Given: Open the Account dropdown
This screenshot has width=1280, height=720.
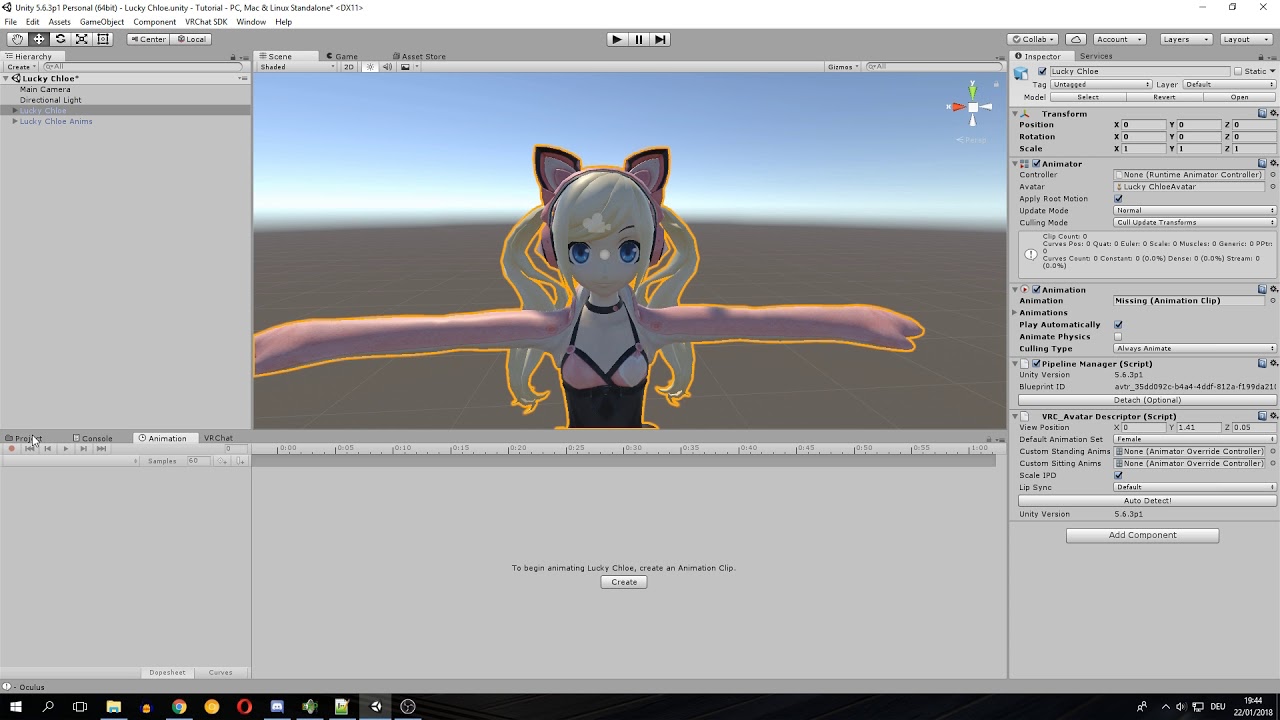Looking at the screenshot, I should pyautogui.click(x=1119, y=39).
